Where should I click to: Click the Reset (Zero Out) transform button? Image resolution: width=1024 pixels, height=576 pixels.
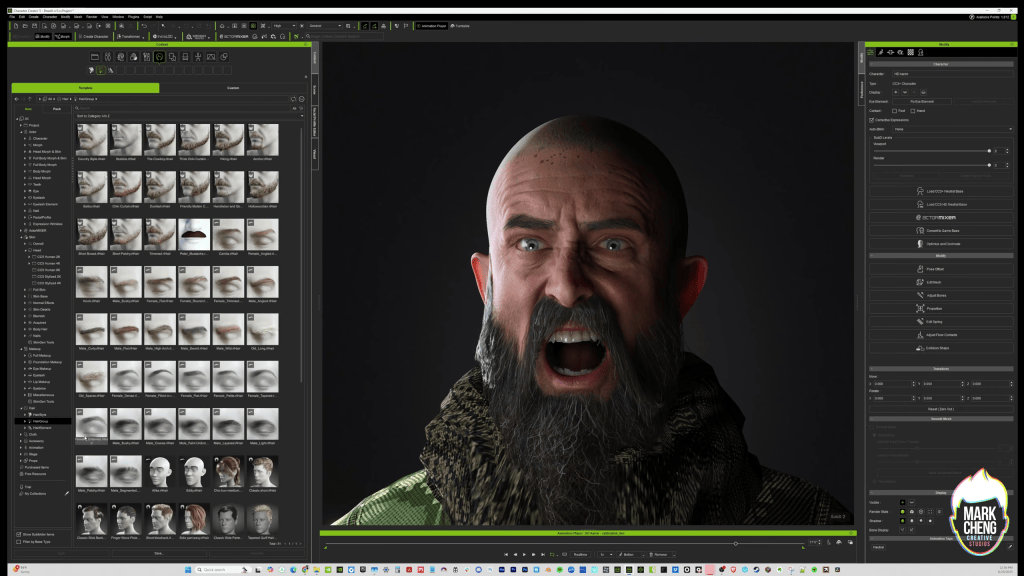coord(940,409)
